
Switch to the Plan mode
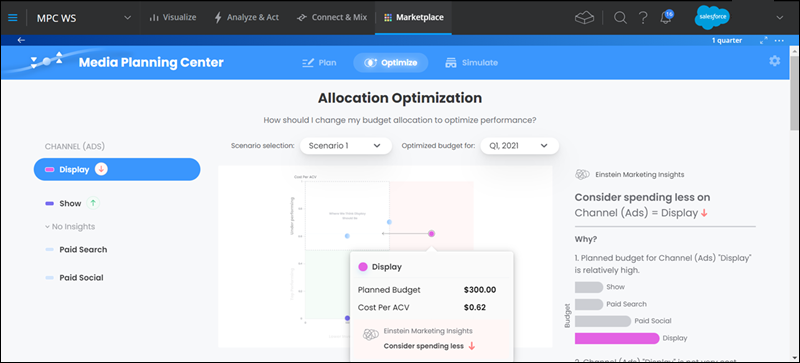pyautogui.click(x=319, y=63)
